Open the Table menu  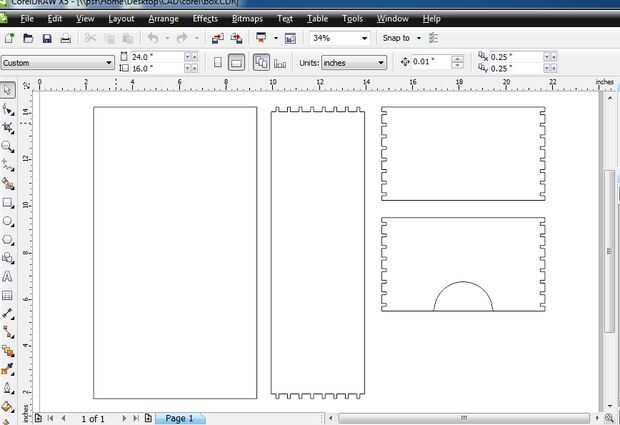317,19
